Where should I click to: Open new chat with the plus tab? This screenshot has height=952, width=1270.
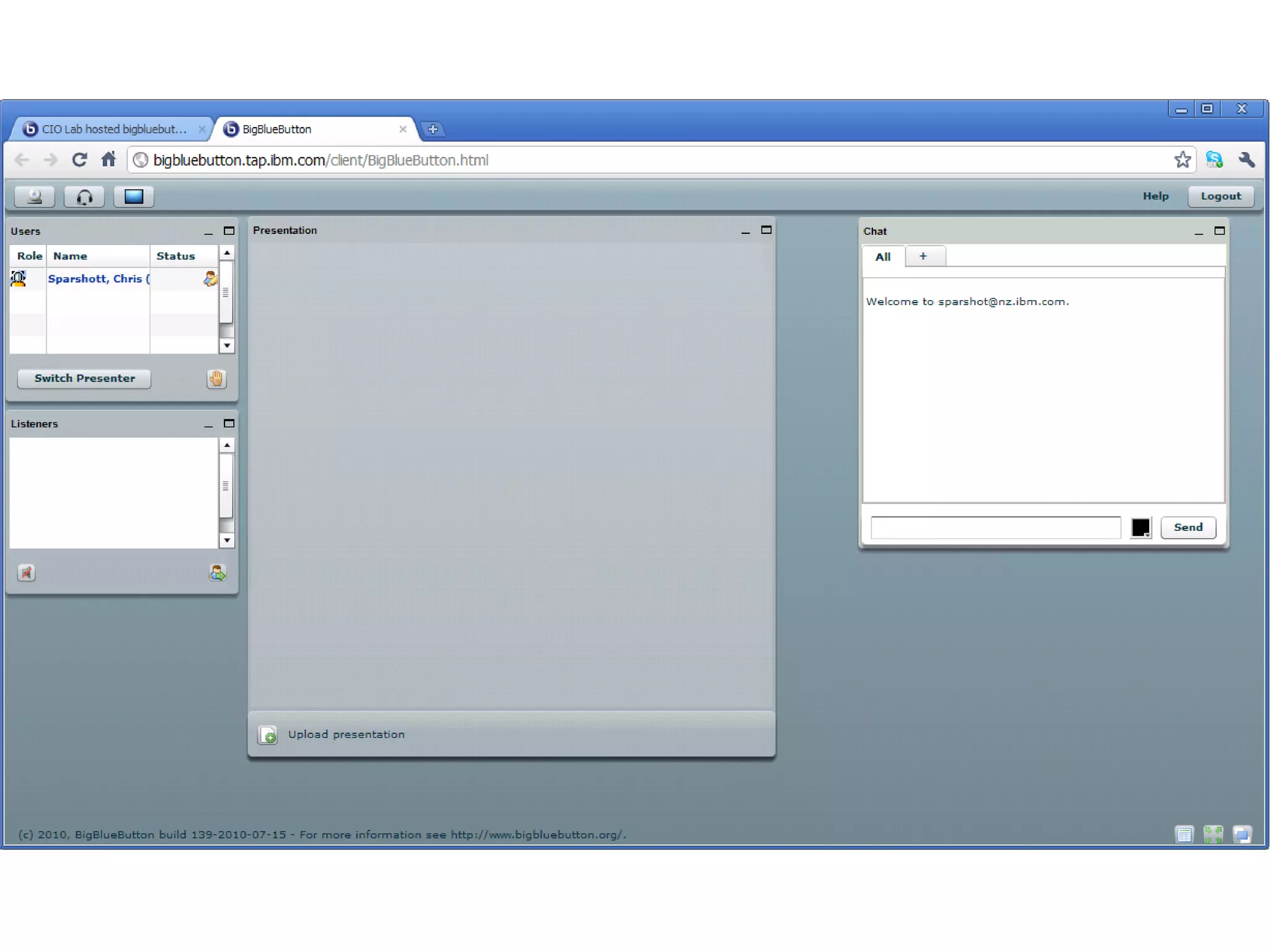[923, 256]
